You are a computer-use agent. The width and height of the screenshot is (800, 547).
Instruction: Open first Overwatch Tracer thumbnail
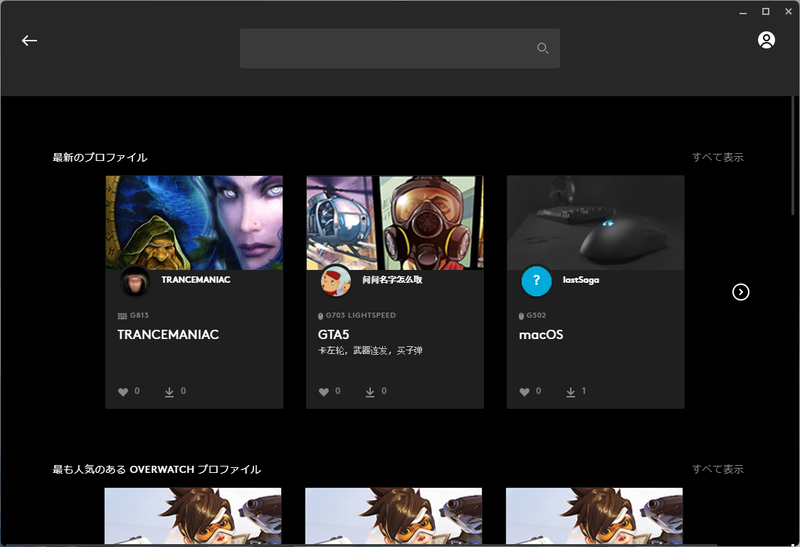[193, 516]
